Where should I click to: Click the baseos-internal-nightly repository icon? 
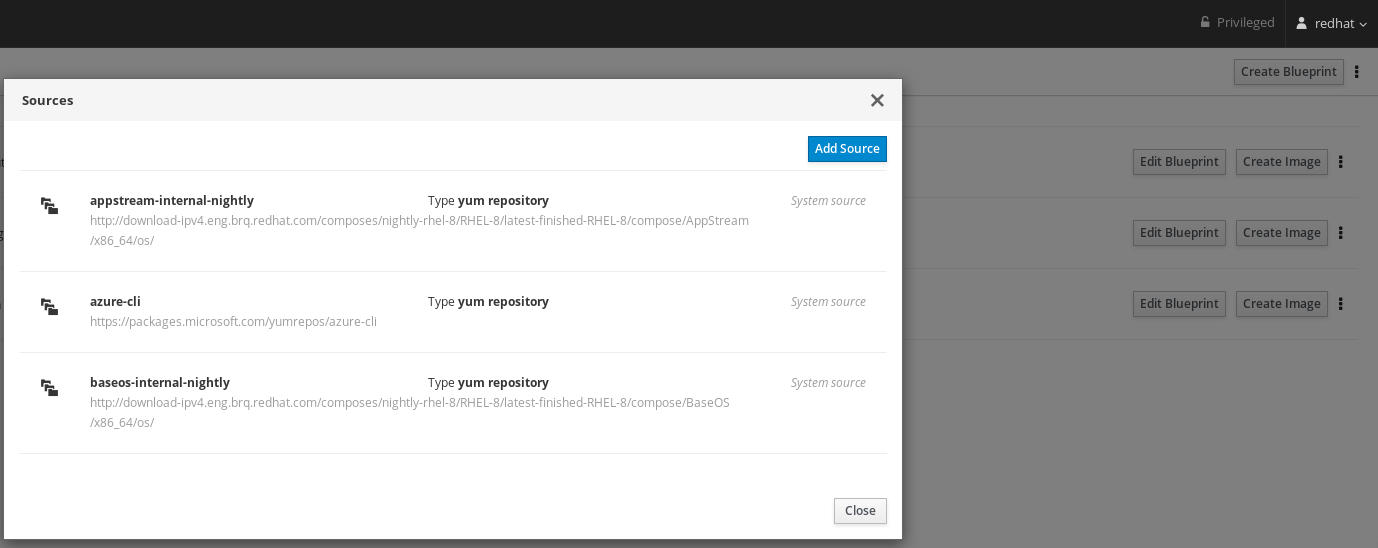(x=49, y=387)
